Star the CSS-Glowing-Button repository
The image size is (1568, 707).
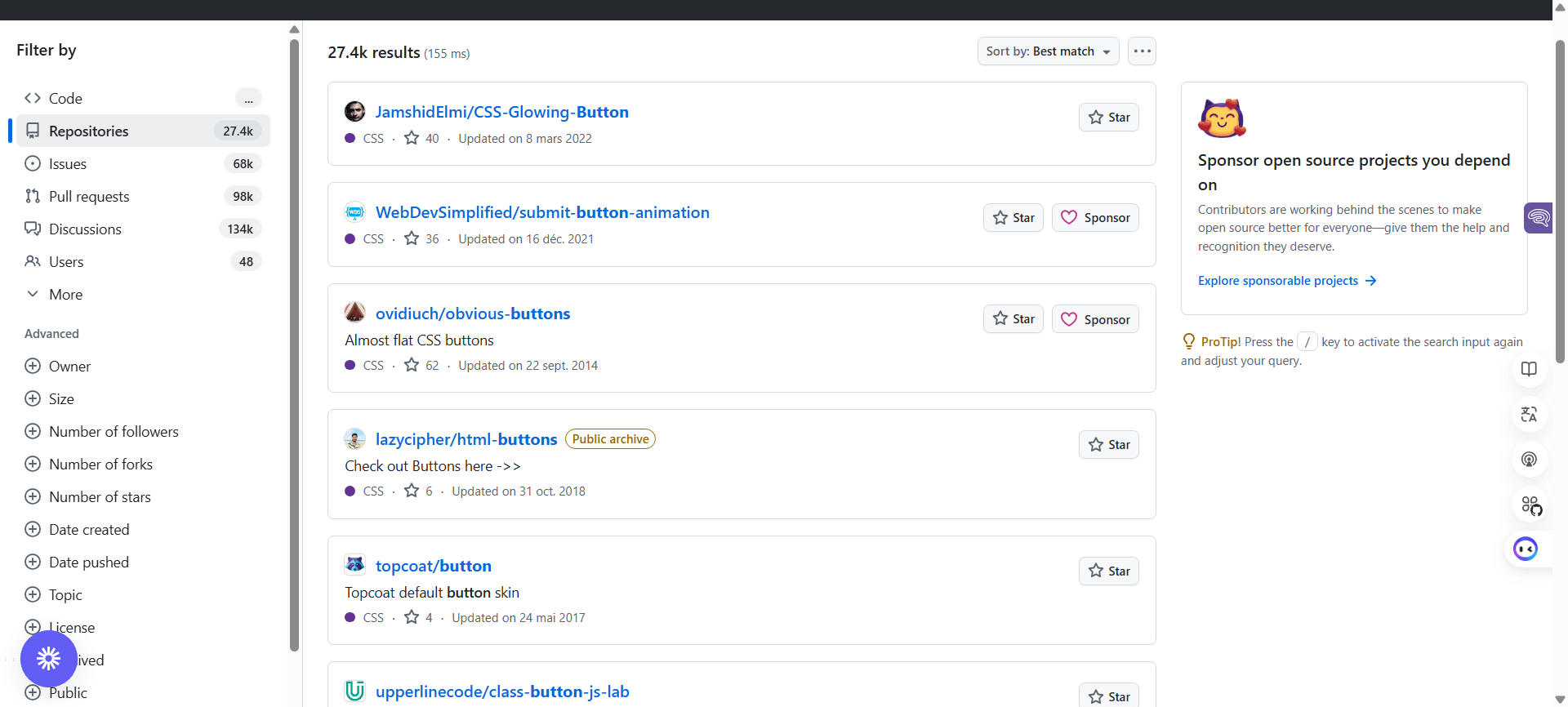pos(1108,118)
